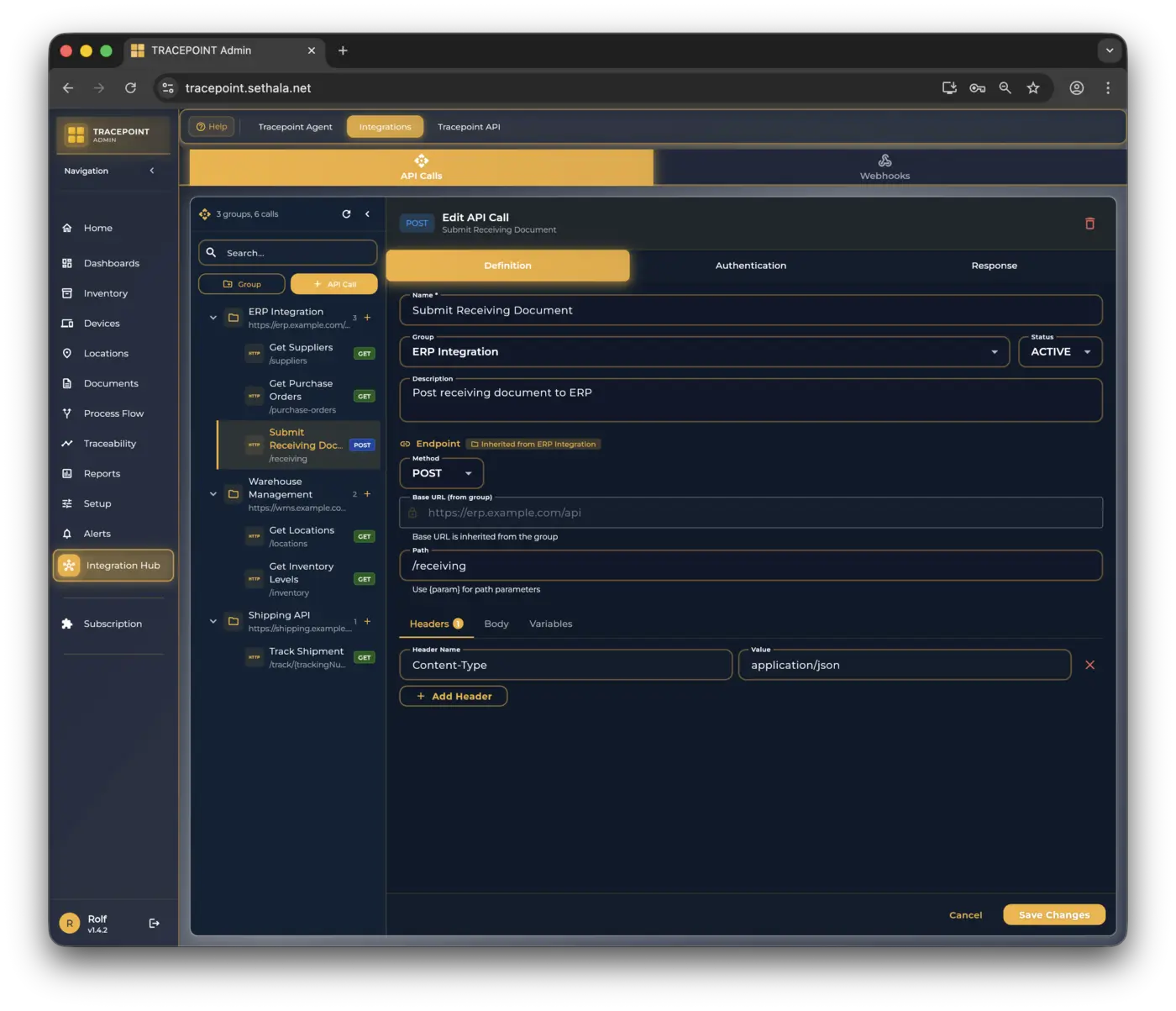
Task: Collapse the Warehouse Management group
Action: point(213,494)
